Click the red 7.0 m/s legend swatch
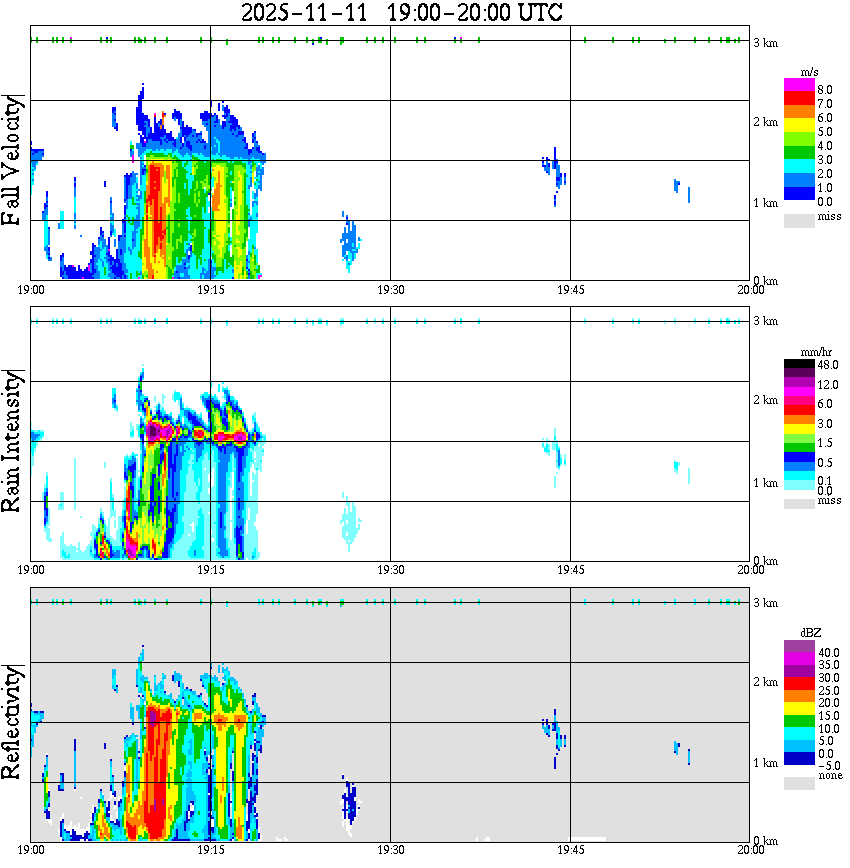The height and width of the screenshot is (868, 850). 799,97
